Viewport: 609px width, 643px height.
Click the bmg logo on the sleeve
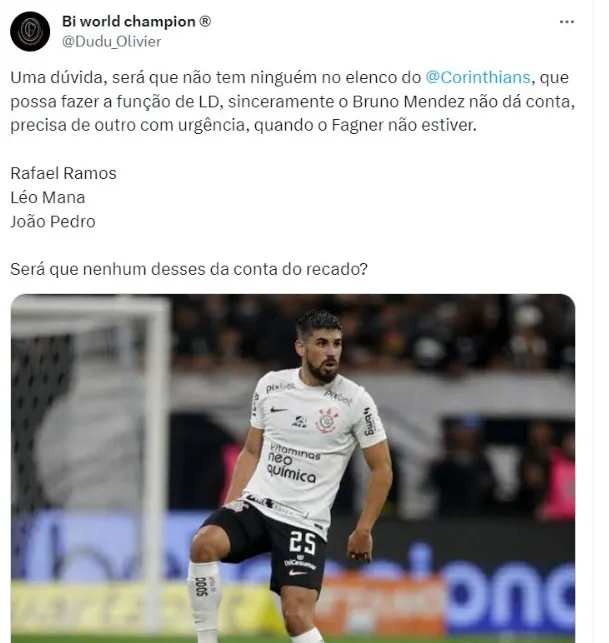click(x=370, y=421)
